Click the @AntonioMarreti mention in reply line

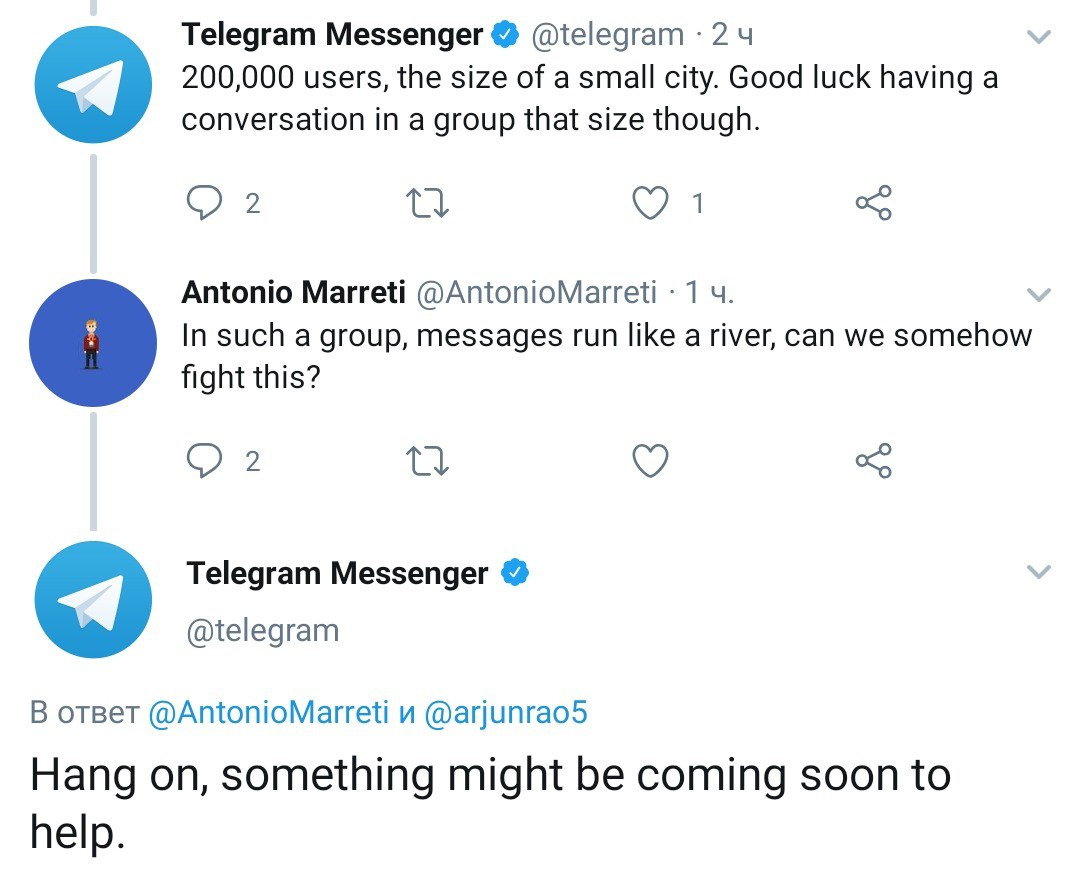268,713
